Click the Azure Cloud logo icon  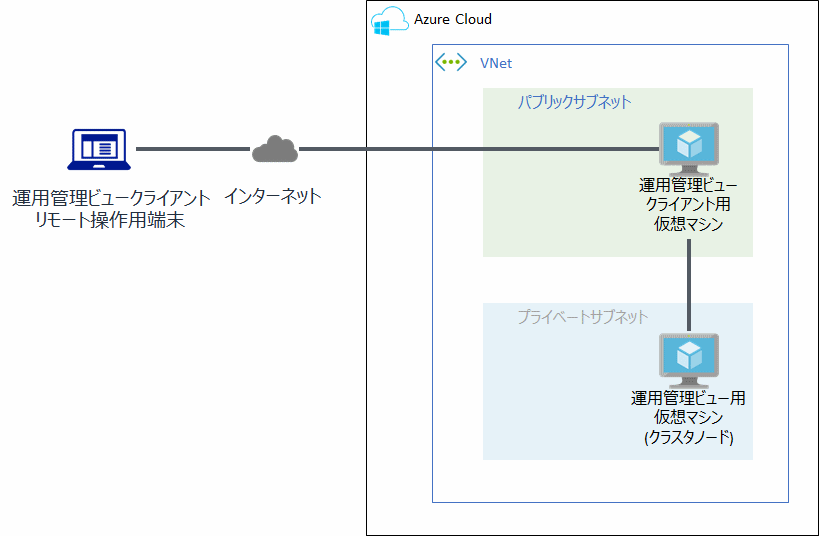click(x=390, y=21)
